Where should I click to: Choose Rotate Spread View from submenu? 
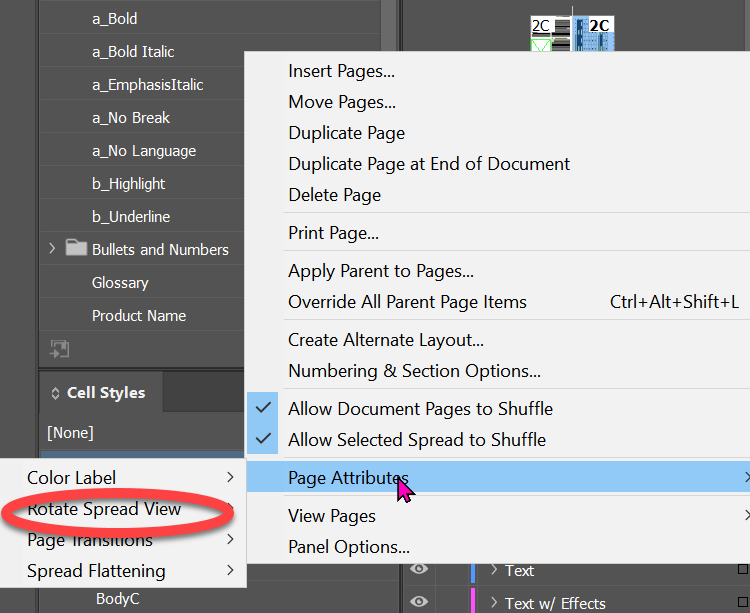click(104, 509)
